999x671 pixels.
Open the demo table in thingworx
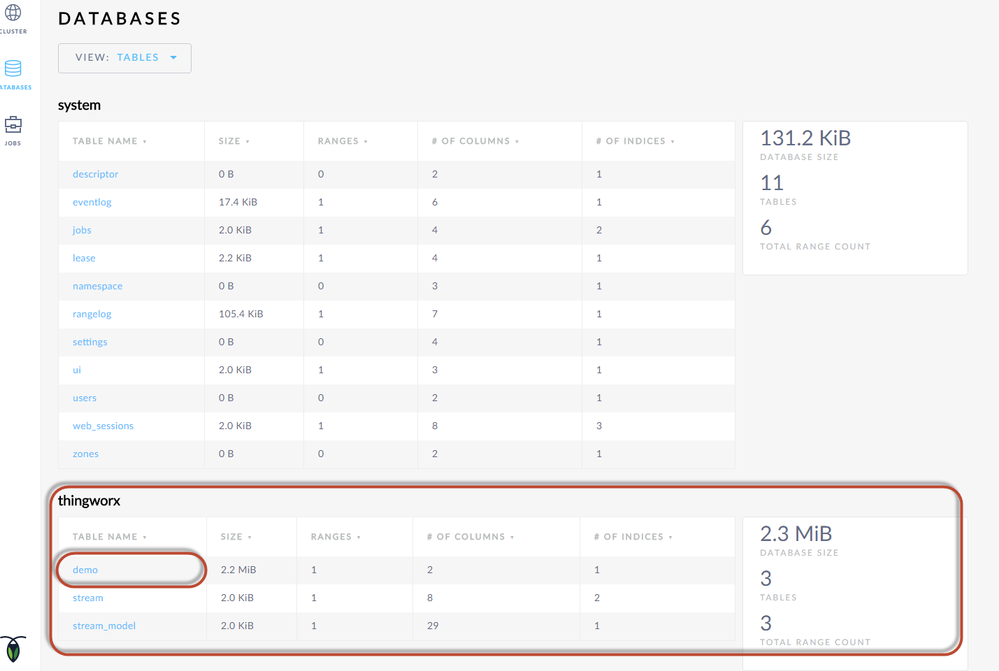(85, 570)
